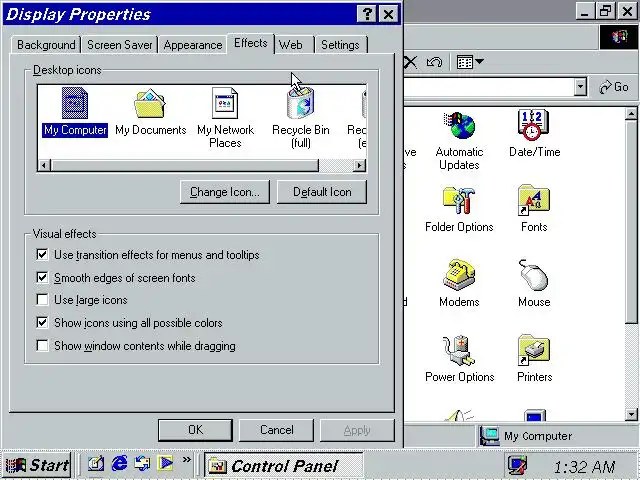The height and width of the screenshot is (480, 640).
Task: Click the Control Panel taskbar button
Action: coord(283,466)
